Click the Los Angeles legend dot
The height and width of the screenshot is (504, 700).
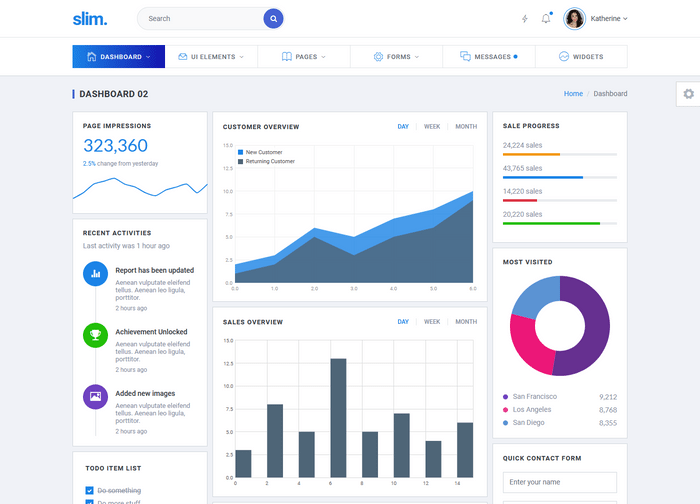[505, 410]
